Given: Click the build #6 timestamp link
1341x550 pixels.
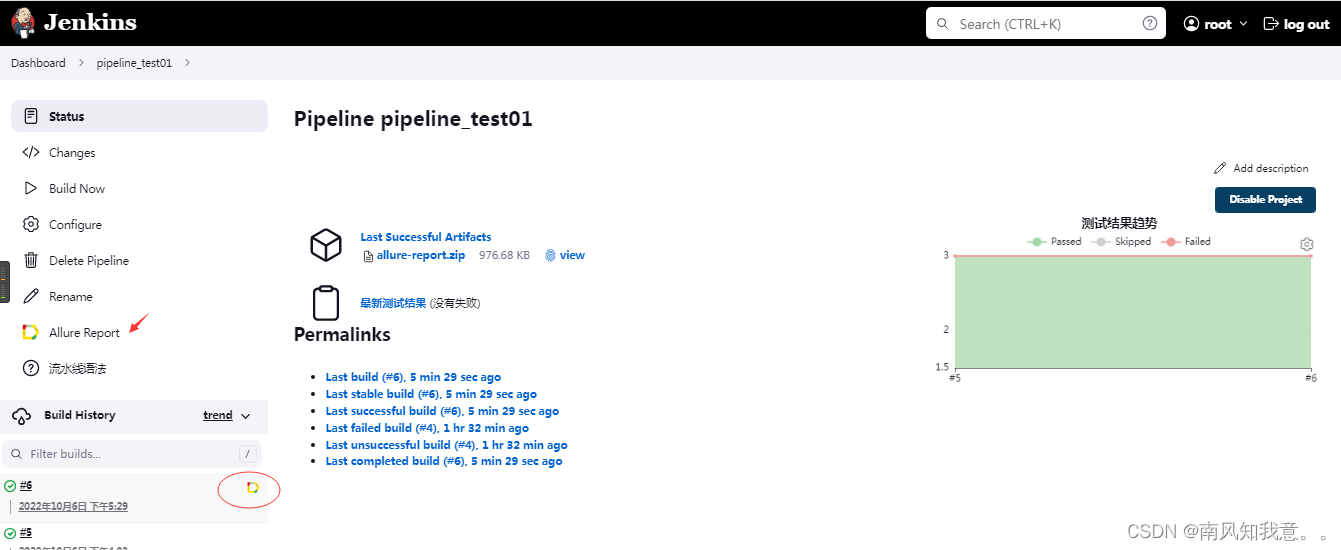Looking at the screenshot, I should (73, 506).
